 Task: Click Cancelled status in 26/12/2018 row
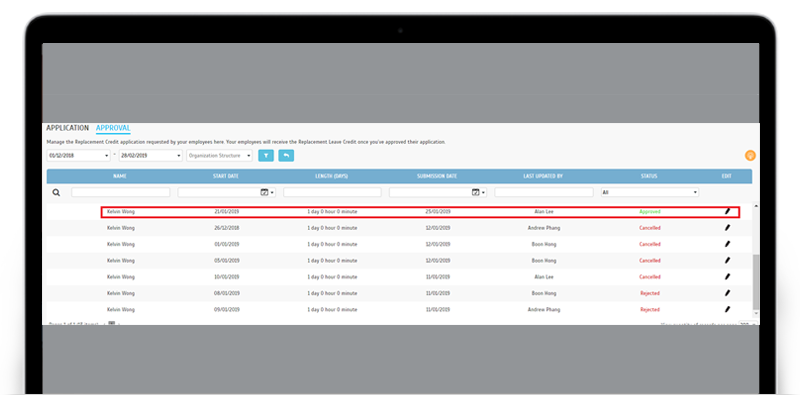point(650,228)
